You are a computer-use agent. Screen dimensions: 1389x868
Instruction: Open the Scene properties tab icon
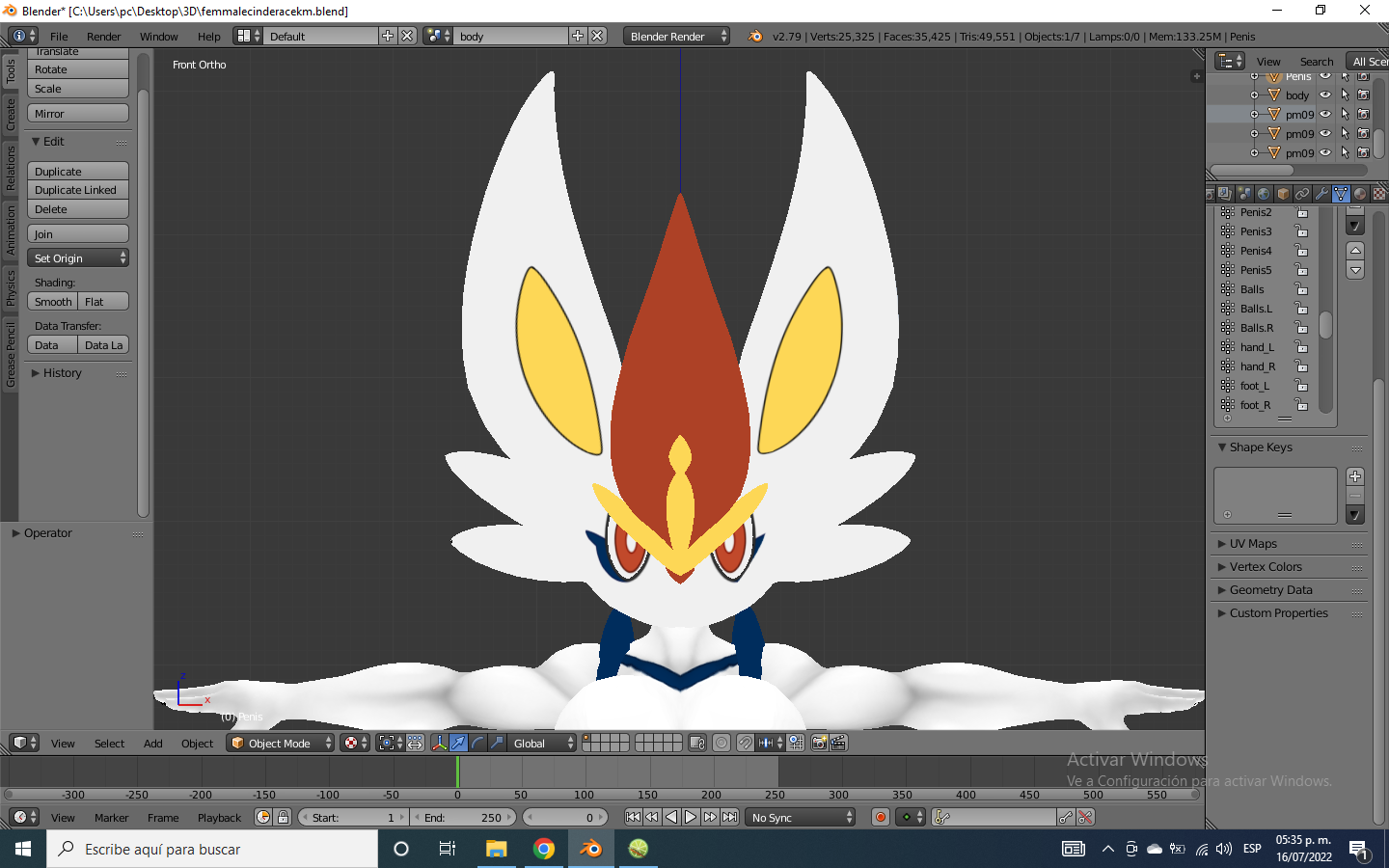click(1244, 194)
